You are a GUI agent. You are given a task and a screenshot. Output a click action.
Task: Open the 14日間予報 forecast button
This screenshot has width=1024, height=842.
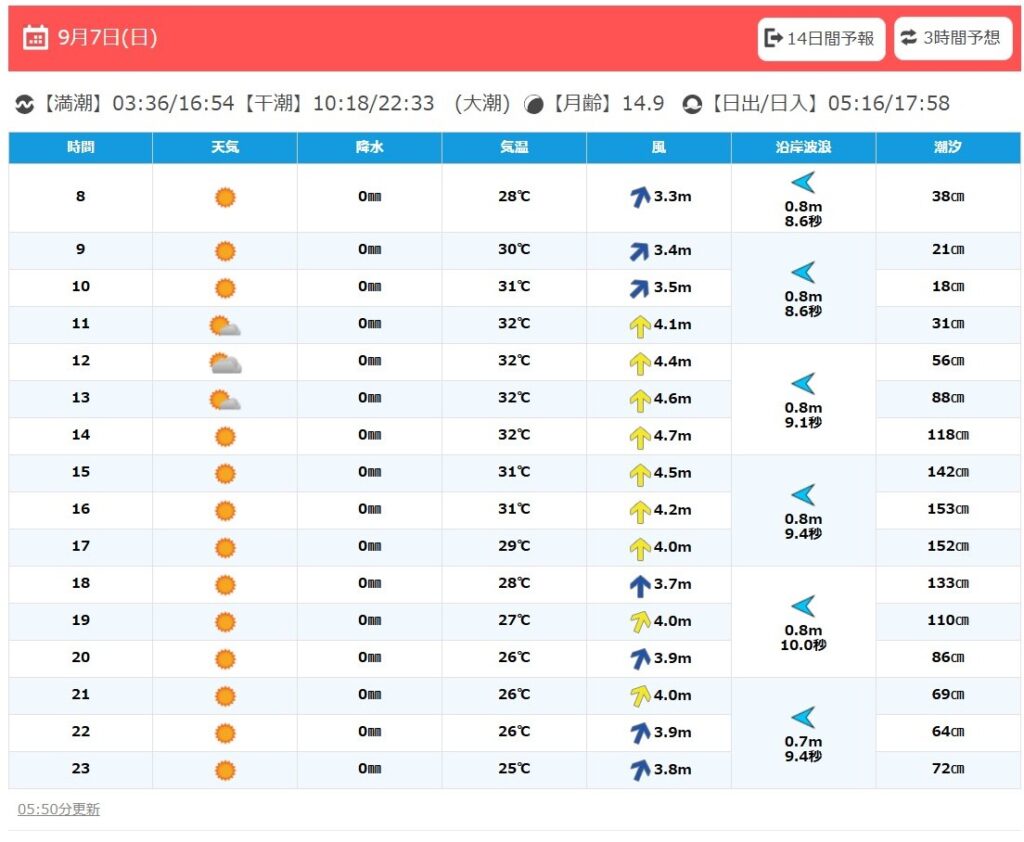coord(821,39)
